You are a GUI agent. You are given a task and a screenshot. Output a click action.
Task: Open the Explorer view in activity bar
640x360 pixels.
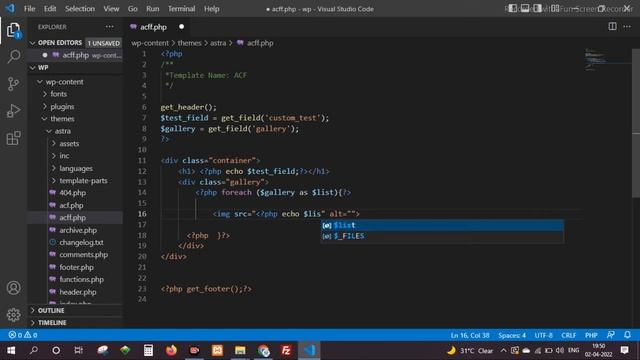(13, 30)
